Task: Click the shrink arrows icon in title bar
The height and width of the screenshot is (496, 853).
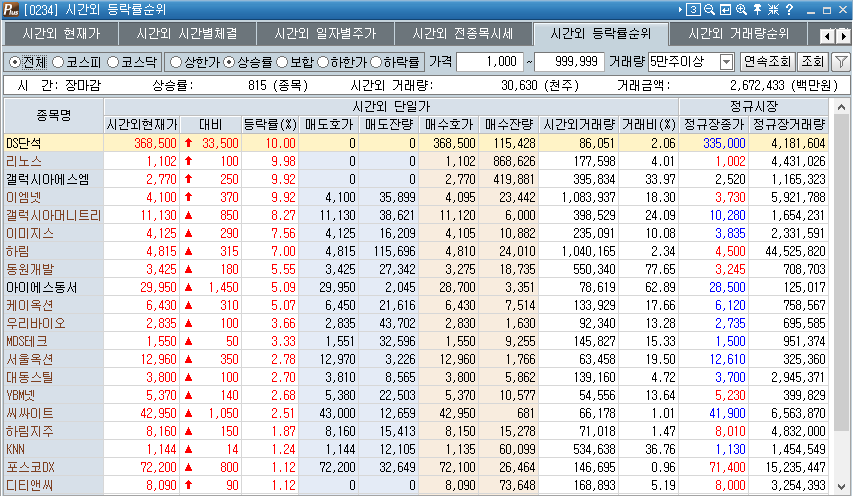Action: 773,10
